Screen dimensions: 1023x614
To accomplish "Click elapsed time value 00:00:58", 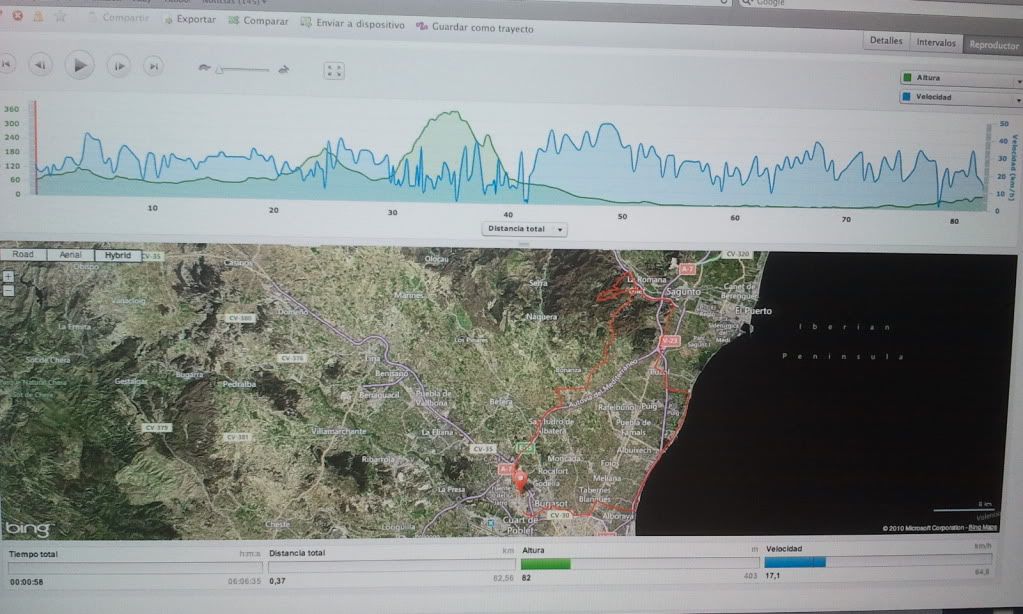I will (26, 582).
